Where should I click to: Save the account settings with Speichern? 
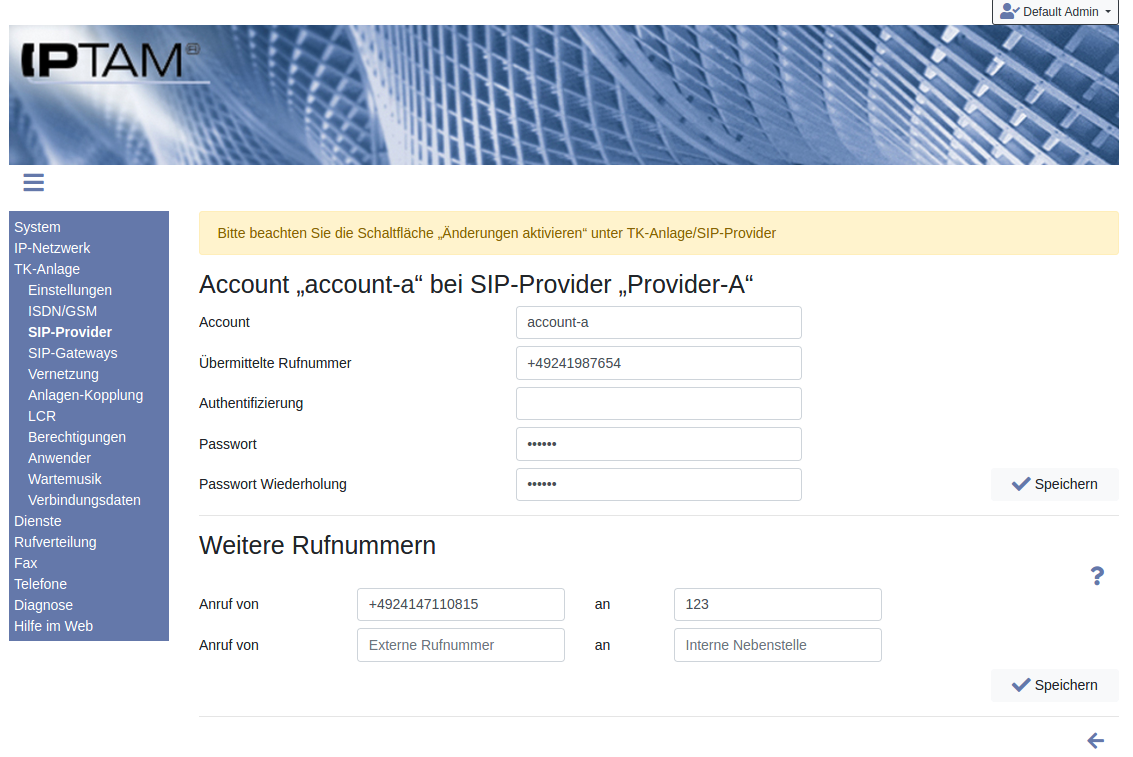coord(1054,484)
